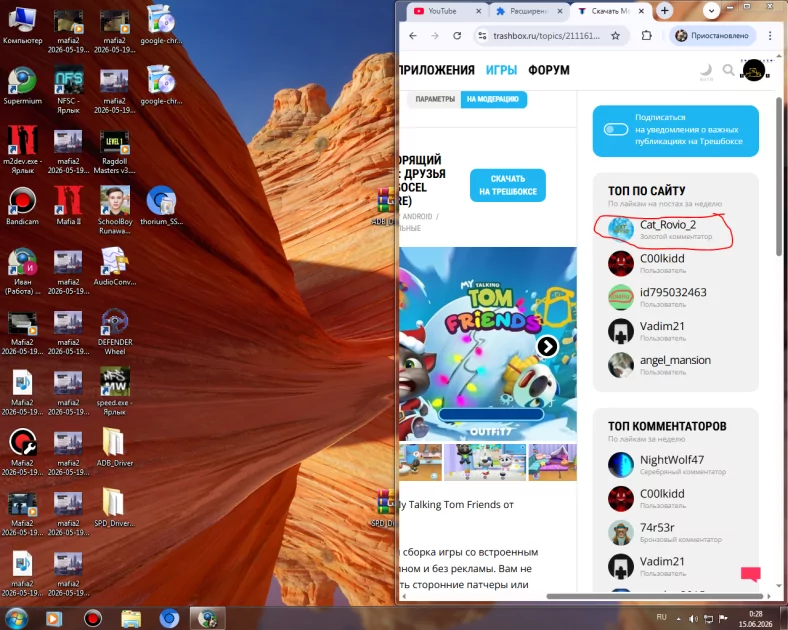Go forward in the browser
The height and width of the screenshot is (630, 788).
(435, 36)
